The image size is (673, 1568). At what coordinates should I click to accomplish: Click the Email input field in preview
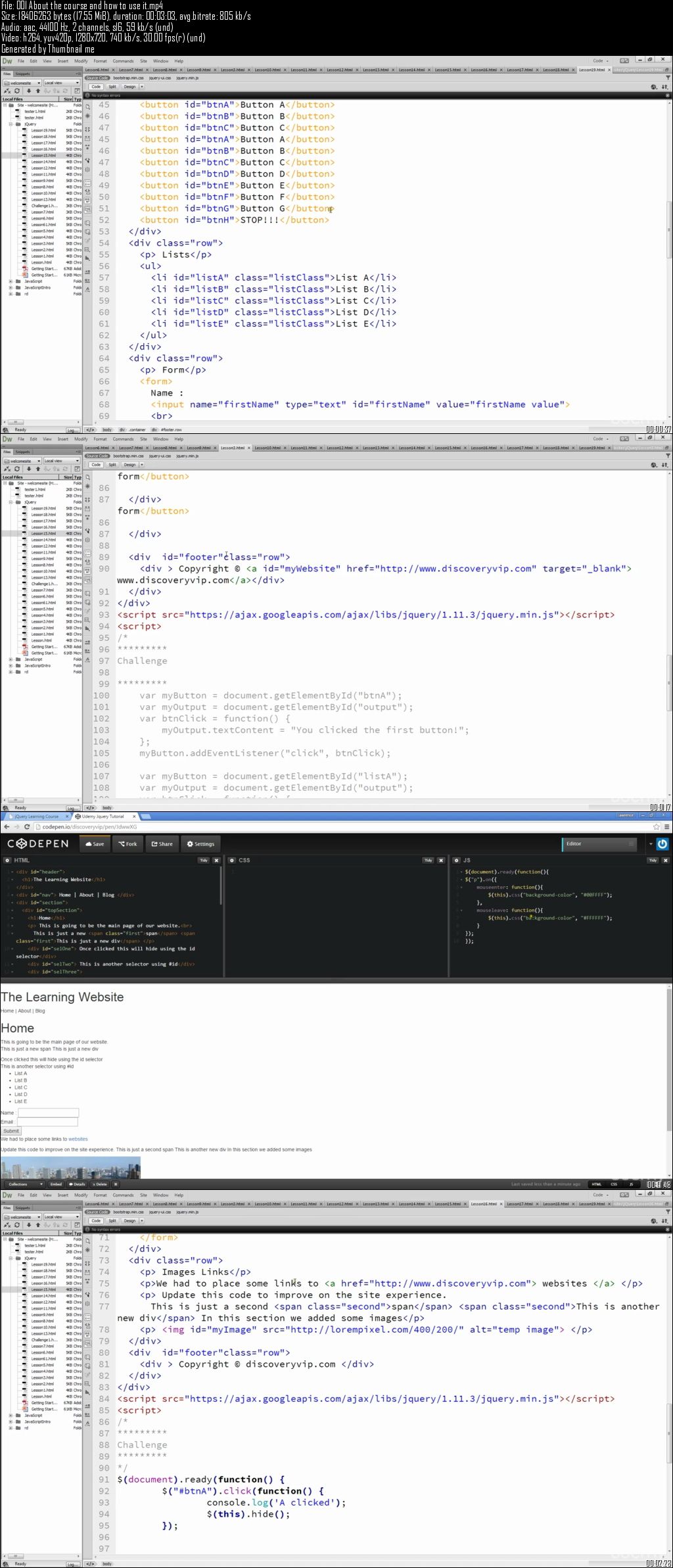click(x=48, y=1122)
